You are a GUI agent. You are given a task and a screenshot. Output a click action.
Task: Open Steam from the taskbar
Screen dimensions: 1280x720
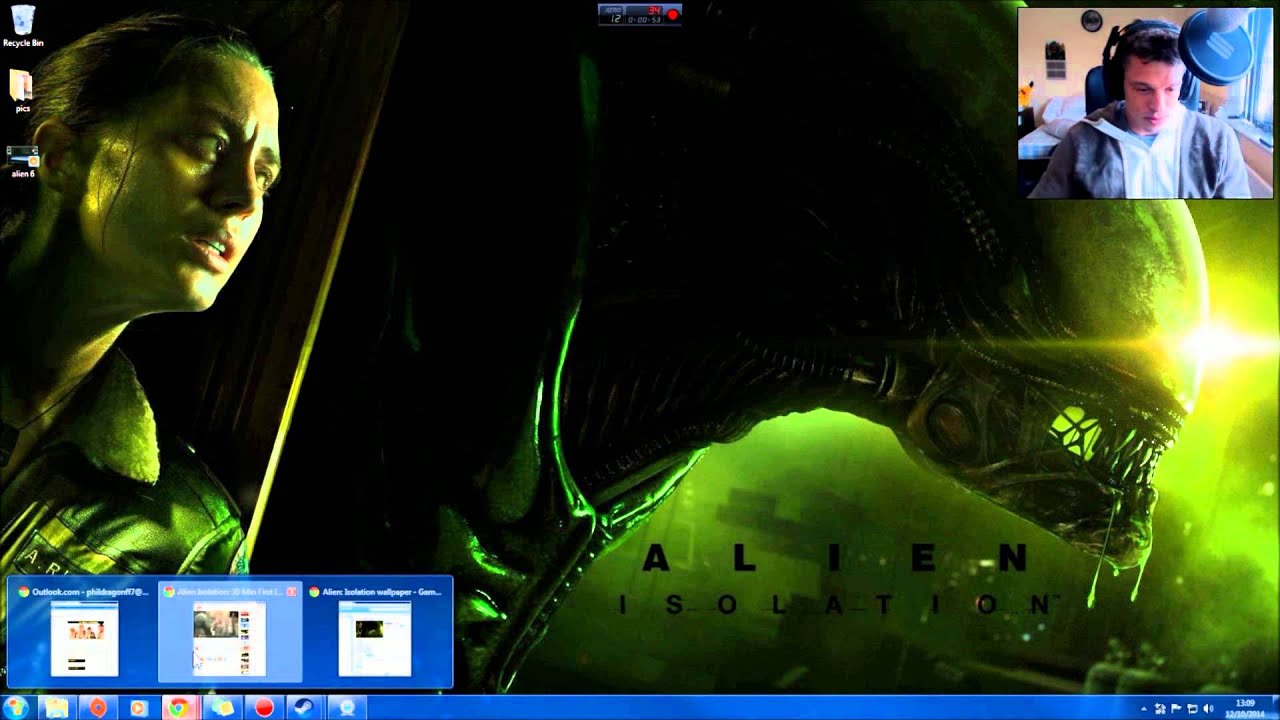click(304, 708)
